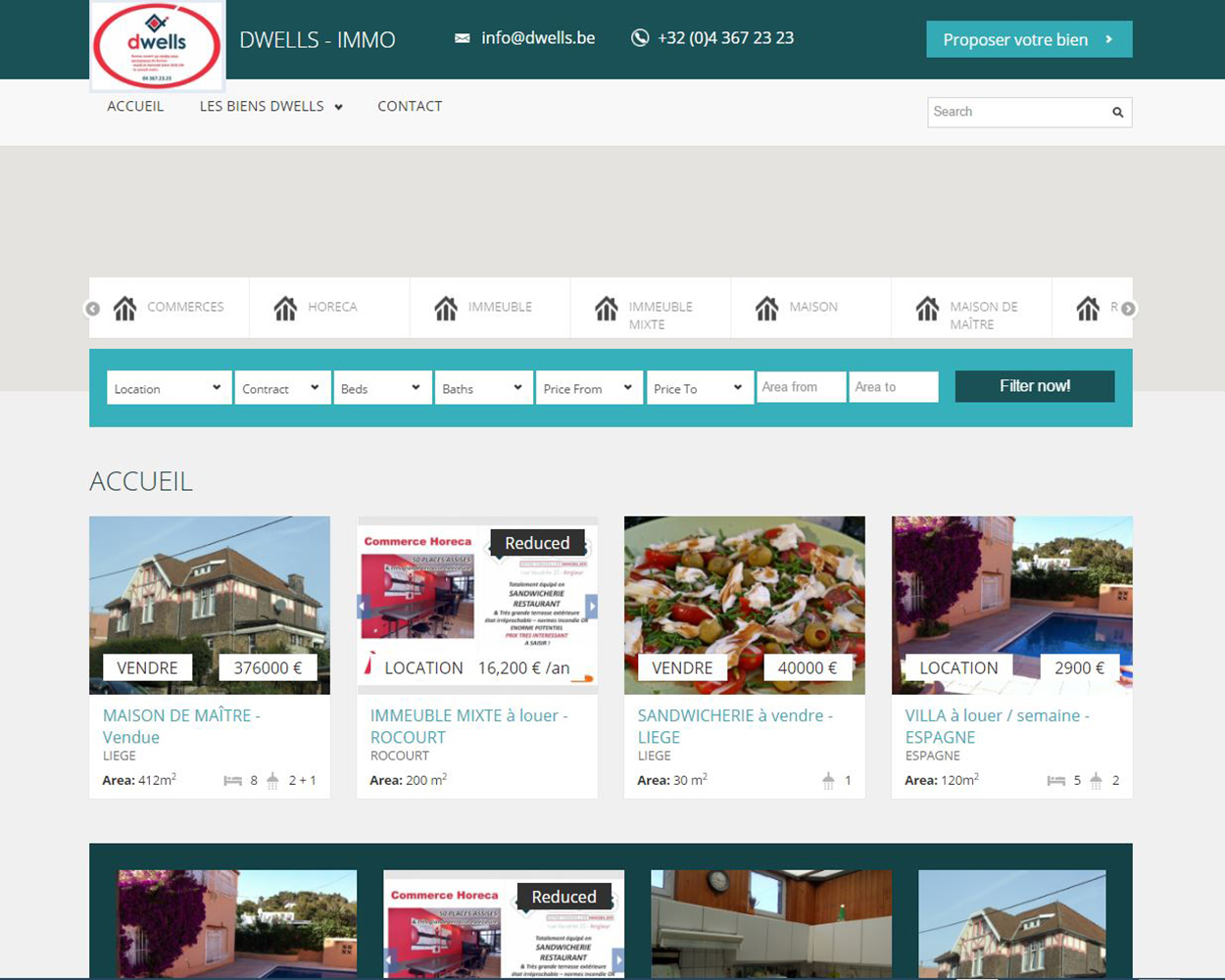Open the Location dropdown
This screenshot has width=1225, height=980.
click(x=169, y=388)
